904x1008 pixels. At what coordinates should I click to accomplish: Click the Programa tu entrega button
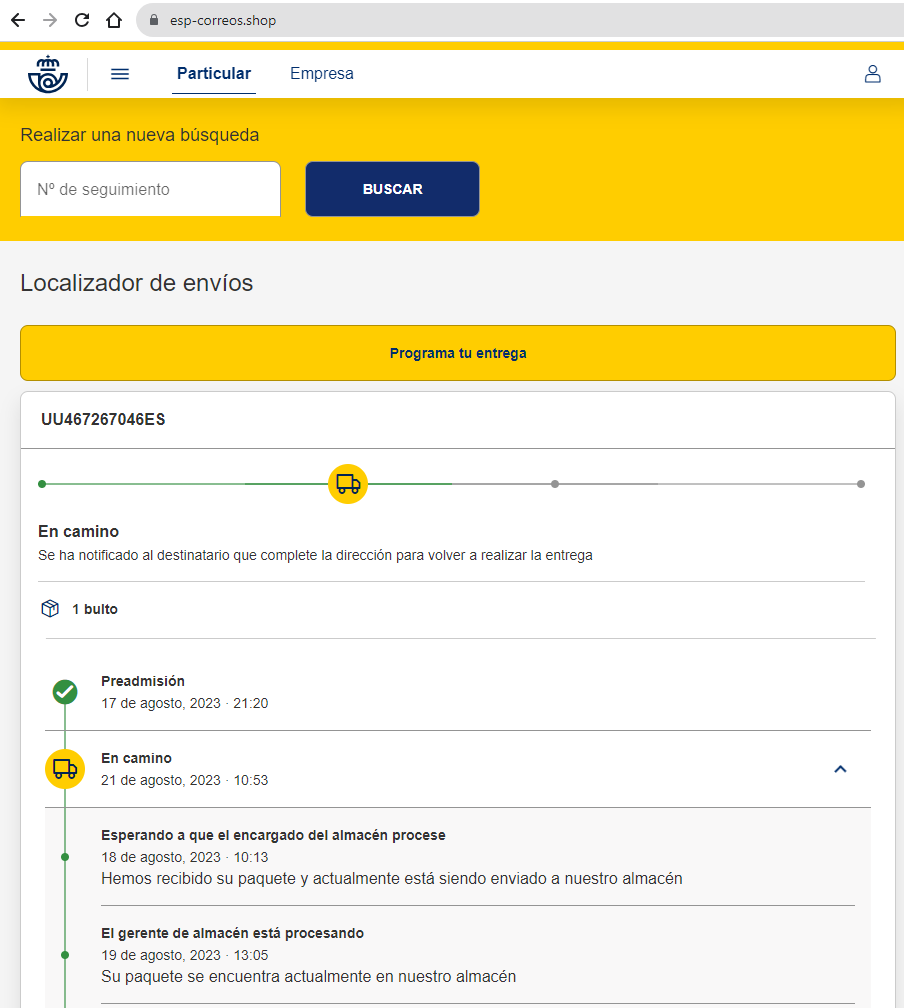pyautogui.click(x=458, y=353)
